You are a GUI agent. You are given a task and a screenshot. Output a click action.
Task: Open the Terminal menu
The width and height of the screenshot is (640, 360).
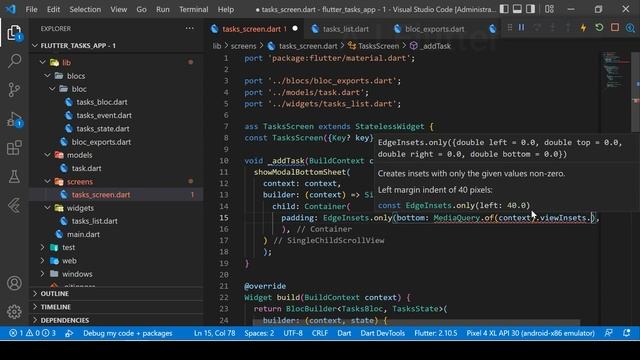click(193, 9)
